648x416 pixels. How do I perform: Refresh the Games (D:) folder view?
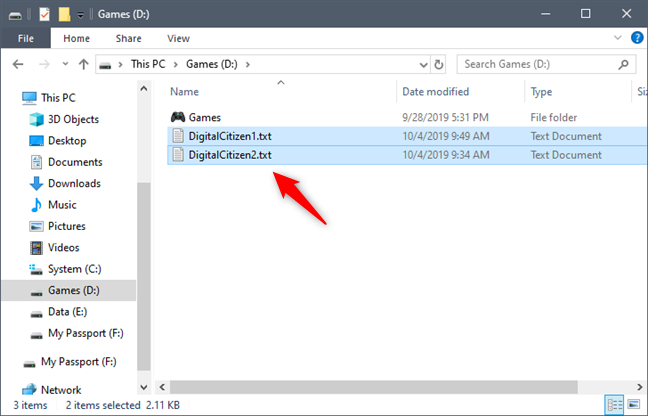coord(438,64)
